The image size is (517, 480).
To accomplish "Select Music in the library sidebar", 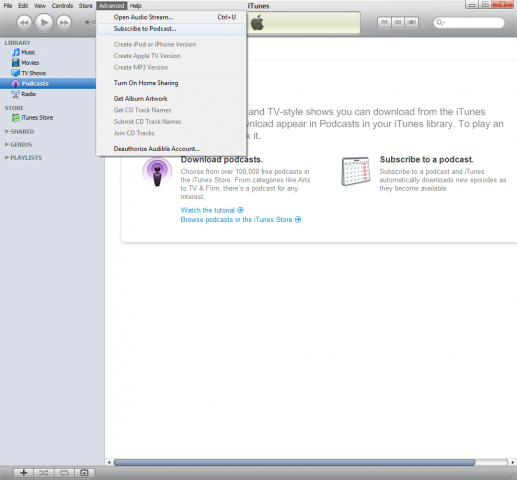I will tap(28, 52).
